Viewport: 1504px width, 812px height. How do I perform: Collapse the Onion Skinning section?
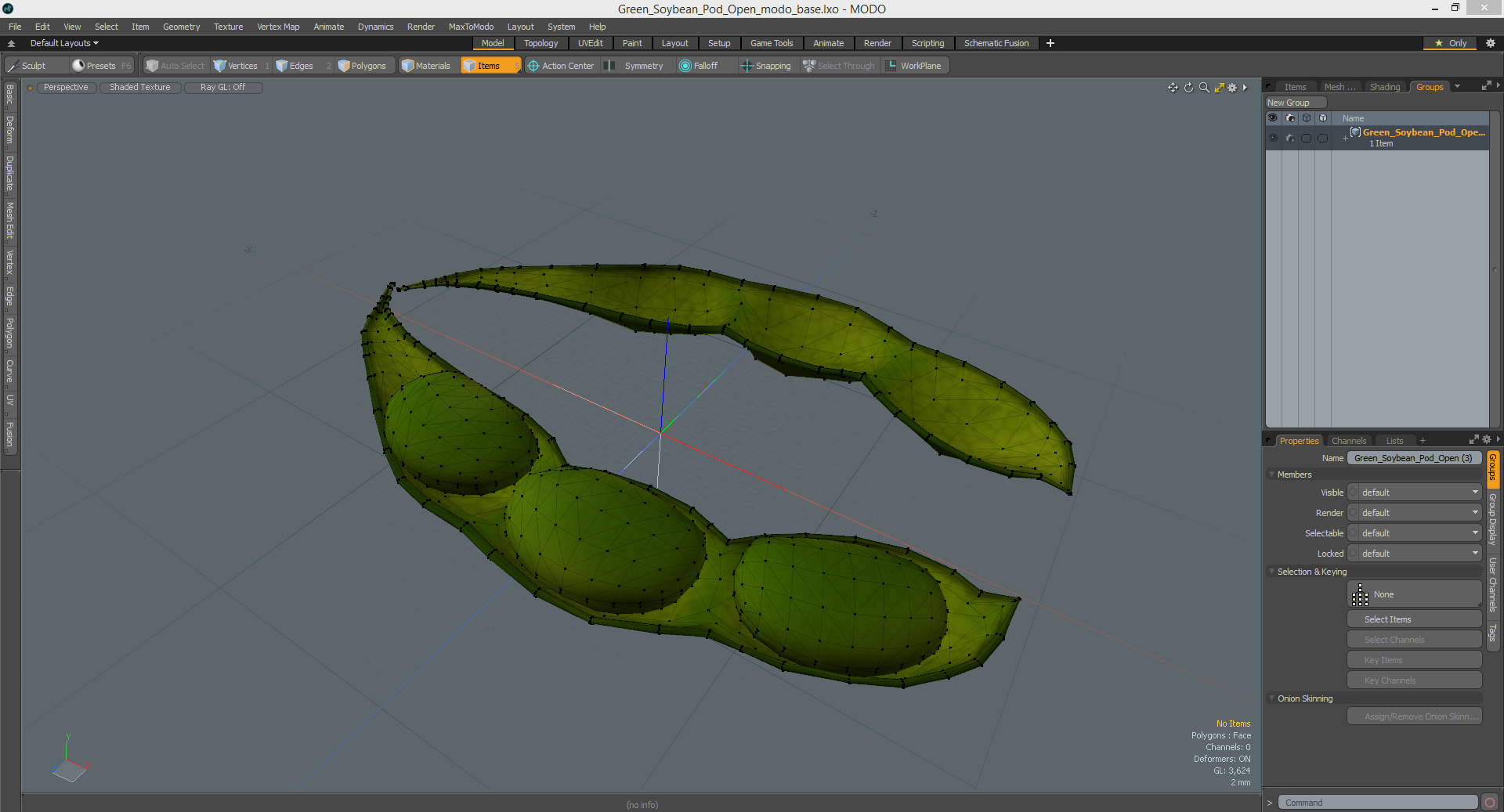tap(1271, 698)
